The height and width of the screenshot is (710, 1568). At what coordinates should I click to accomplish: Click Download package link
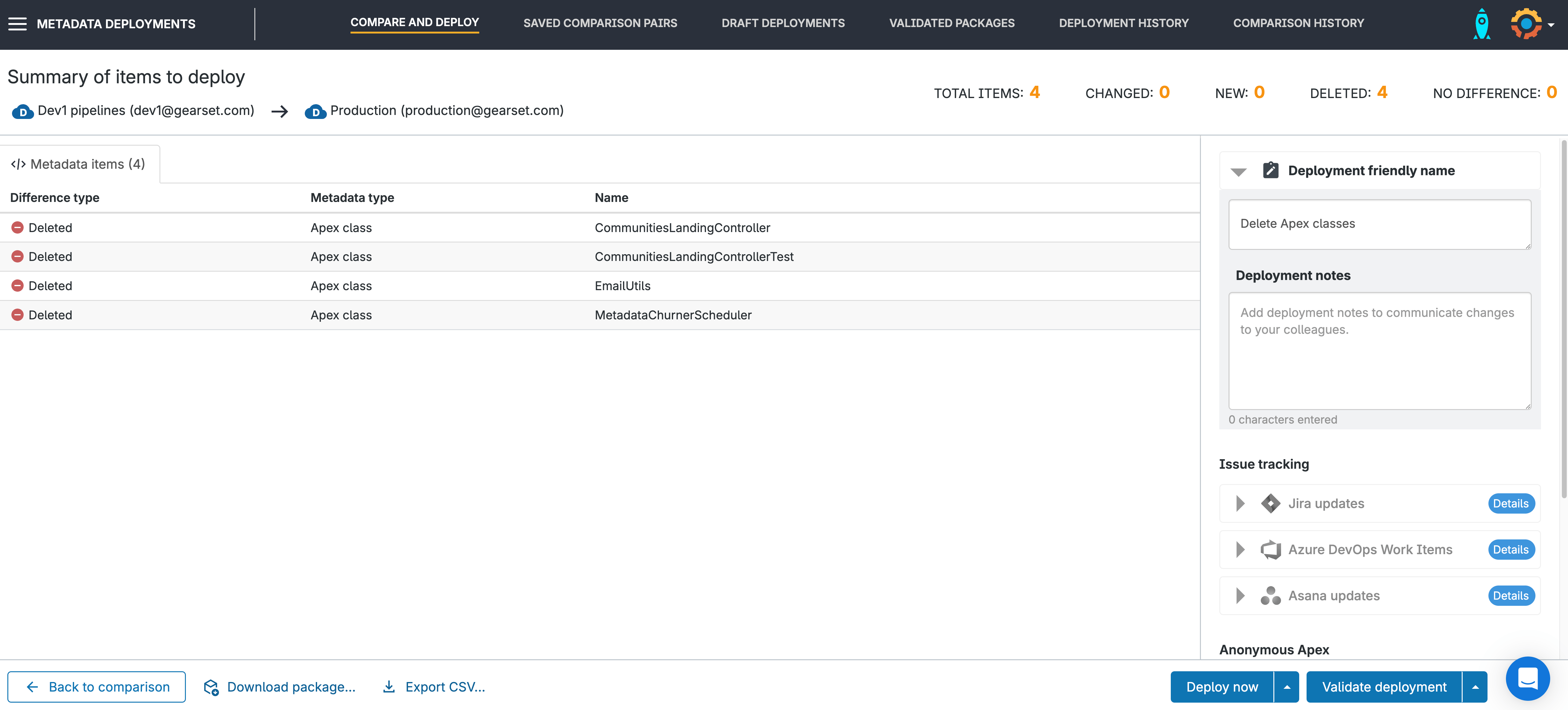pyautogui.click(x=280, y=687)
